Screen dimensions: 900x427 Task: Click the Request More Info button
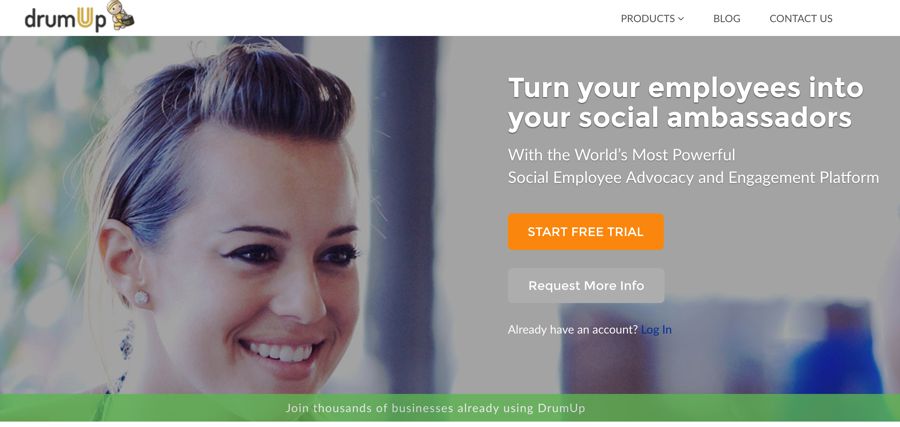pos(586,285)
